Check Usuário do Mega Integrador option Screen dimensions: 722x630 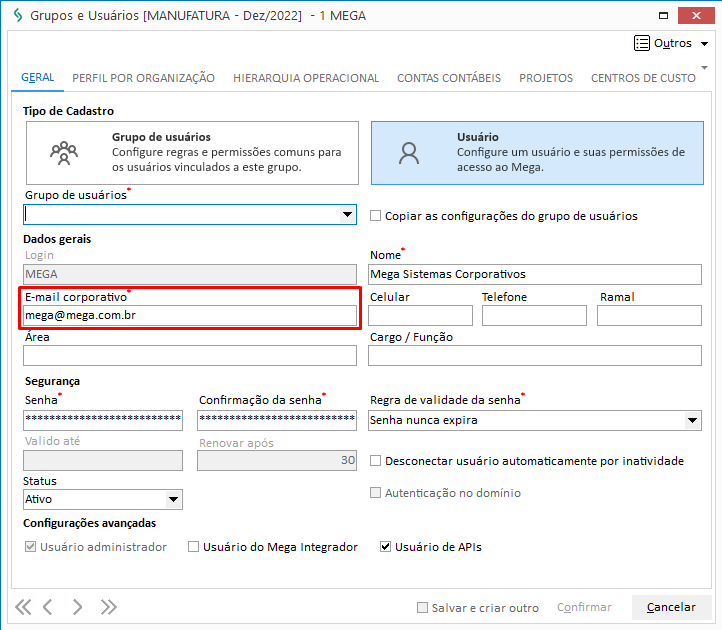[x=193, y=547]
